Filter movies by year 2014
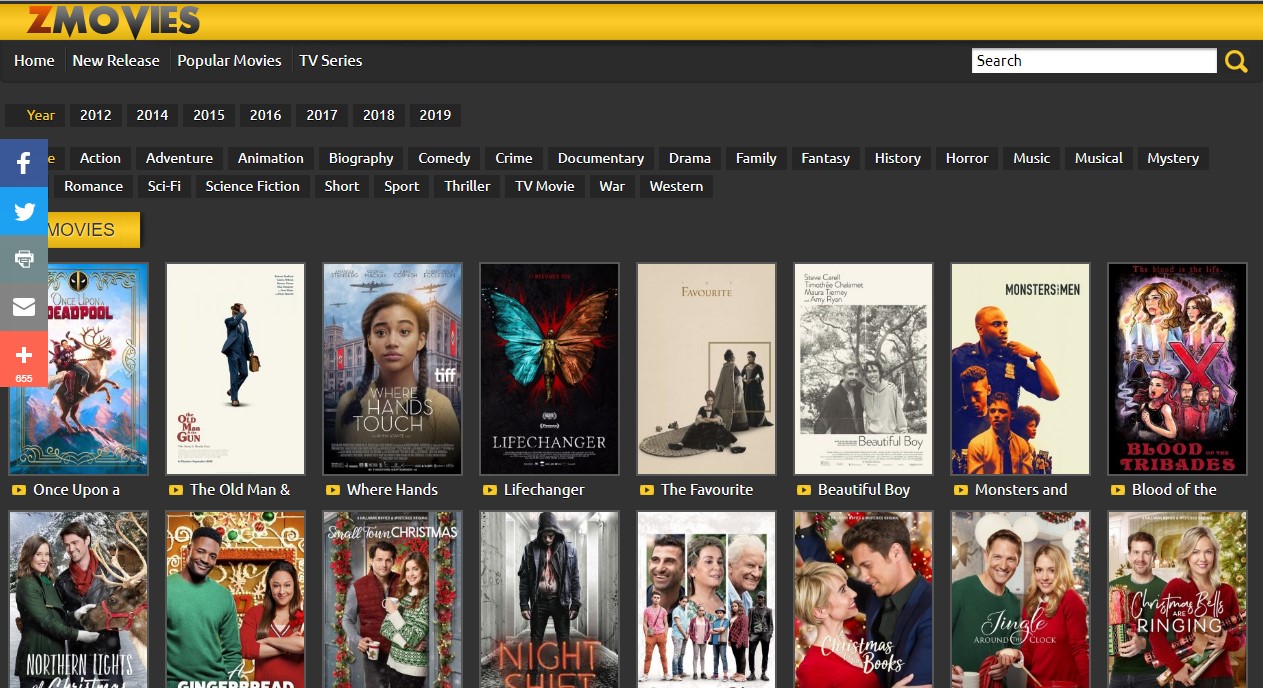This screenshot has height=688, width=1263. (152, 115)
